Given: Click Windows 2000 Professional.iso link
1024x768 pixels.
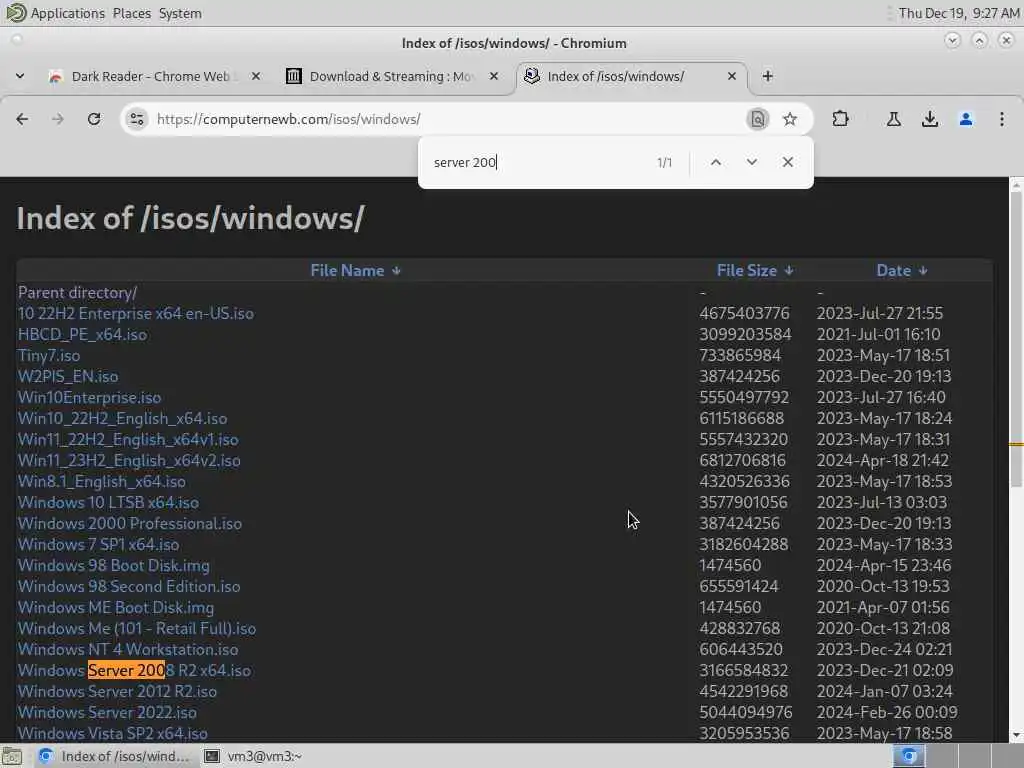Looking at the screenshot, I should [x=130, y=523].
